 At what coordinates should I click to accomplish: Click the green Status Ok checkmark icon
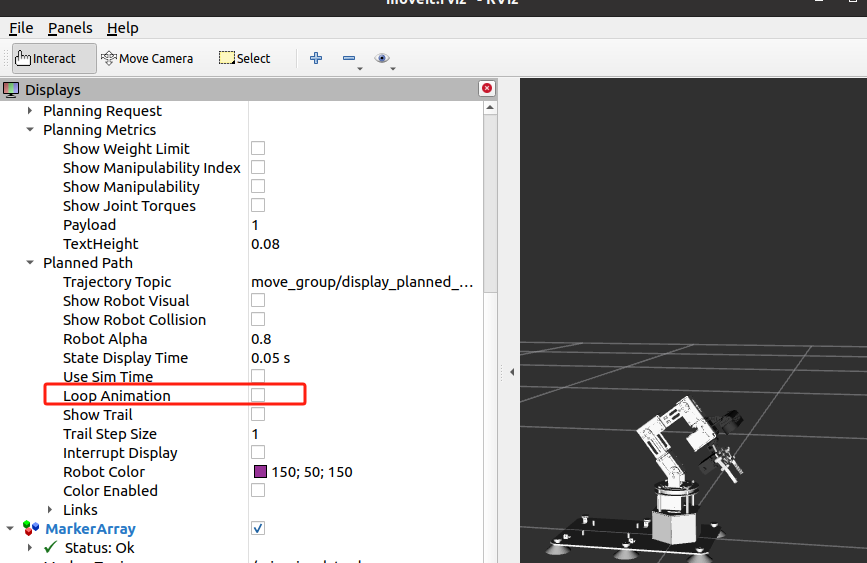50,547
